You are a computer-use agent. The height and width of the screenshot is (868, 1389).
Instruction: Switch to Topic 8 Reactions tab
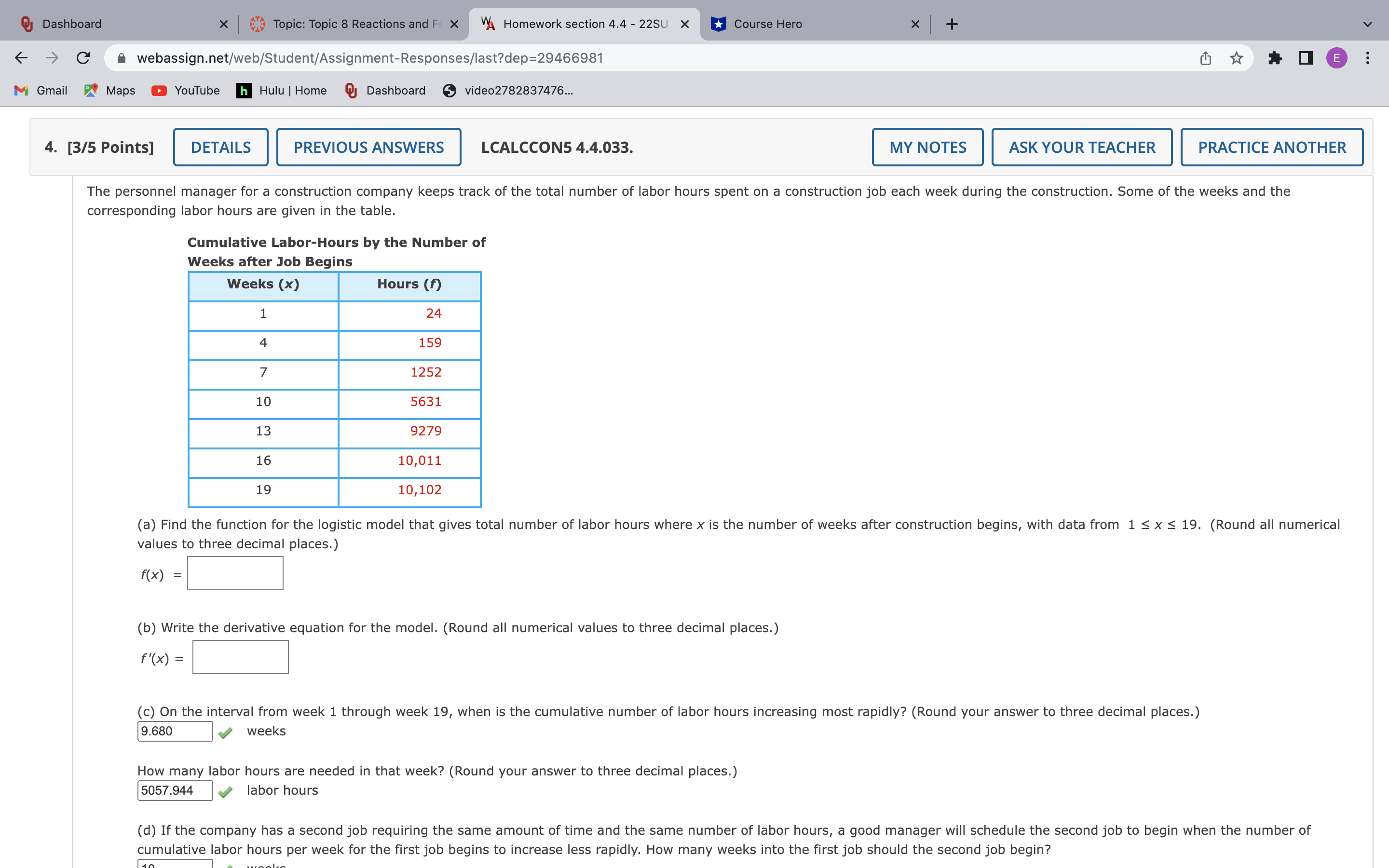(350, 24)
